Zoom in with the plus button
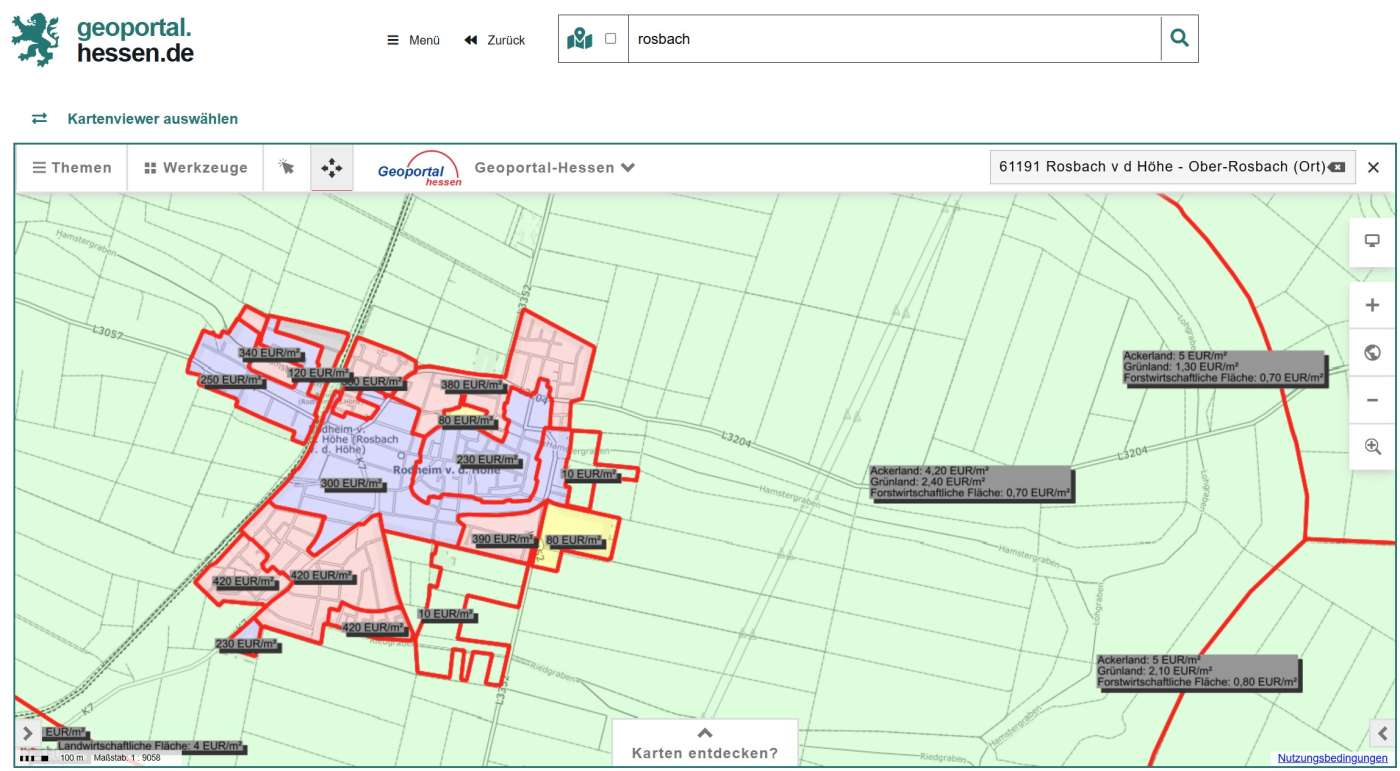Screen dimensions: 1400x771 pyautogui.click(x=1372, y=306)
